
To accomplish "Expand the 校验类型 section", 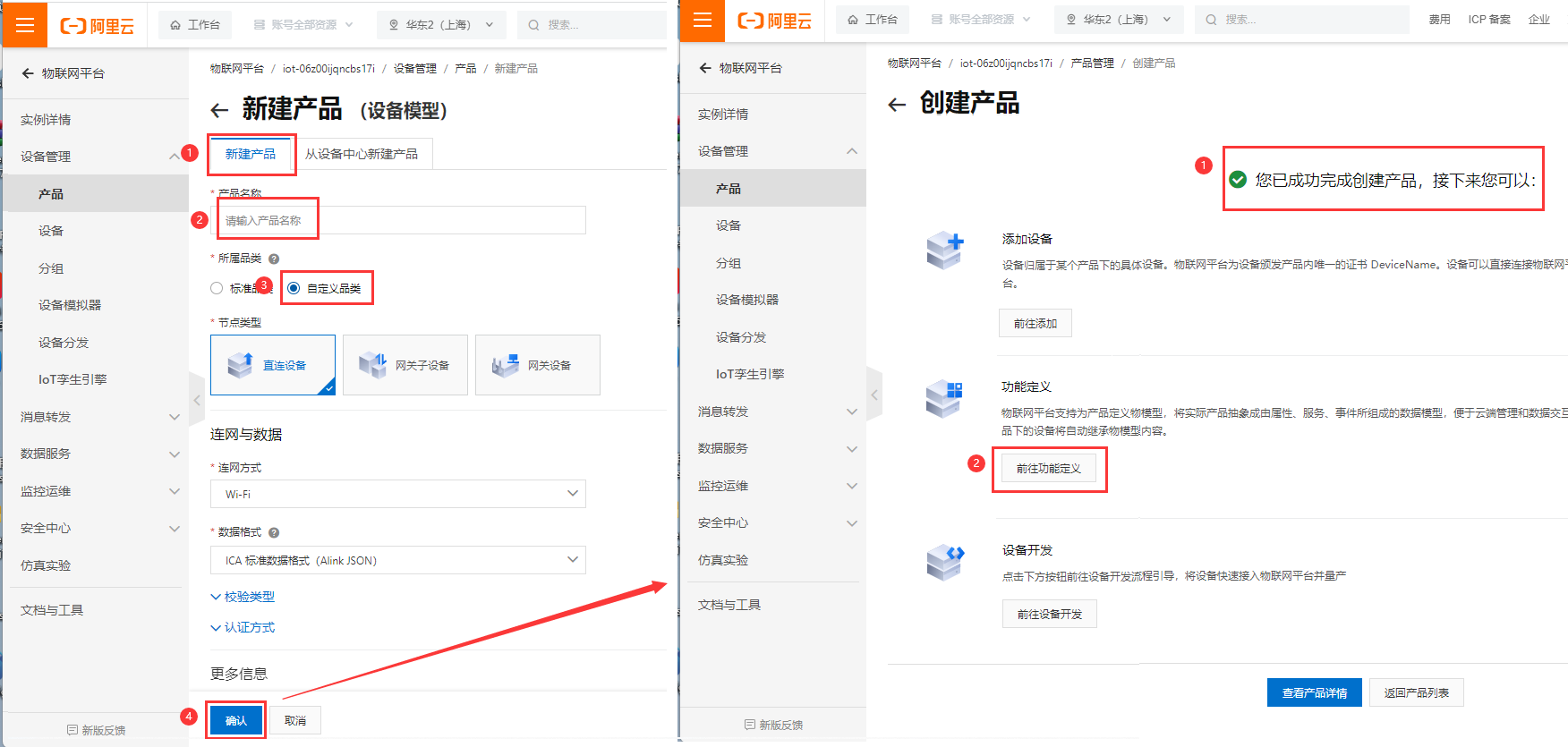I will coord(243,597).
